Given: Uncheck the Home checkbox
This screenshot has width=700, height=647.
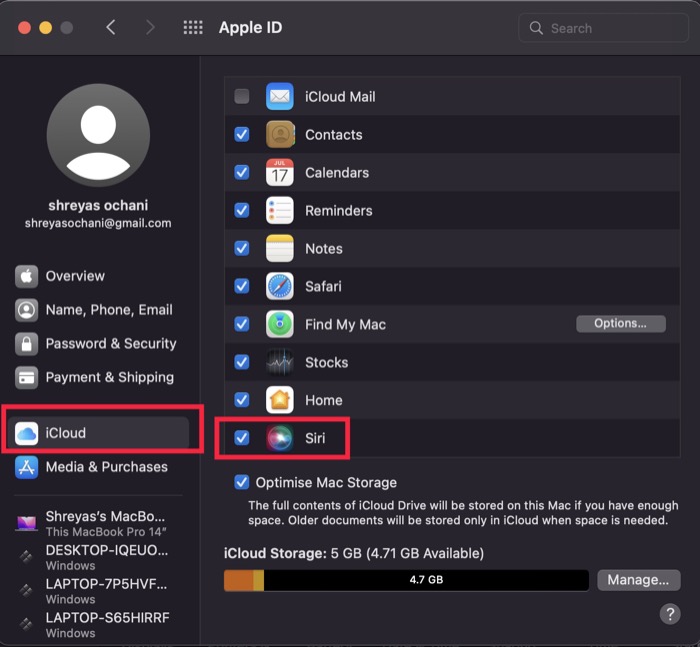Looking at the screenshot, I should click(x=242, y=400).
